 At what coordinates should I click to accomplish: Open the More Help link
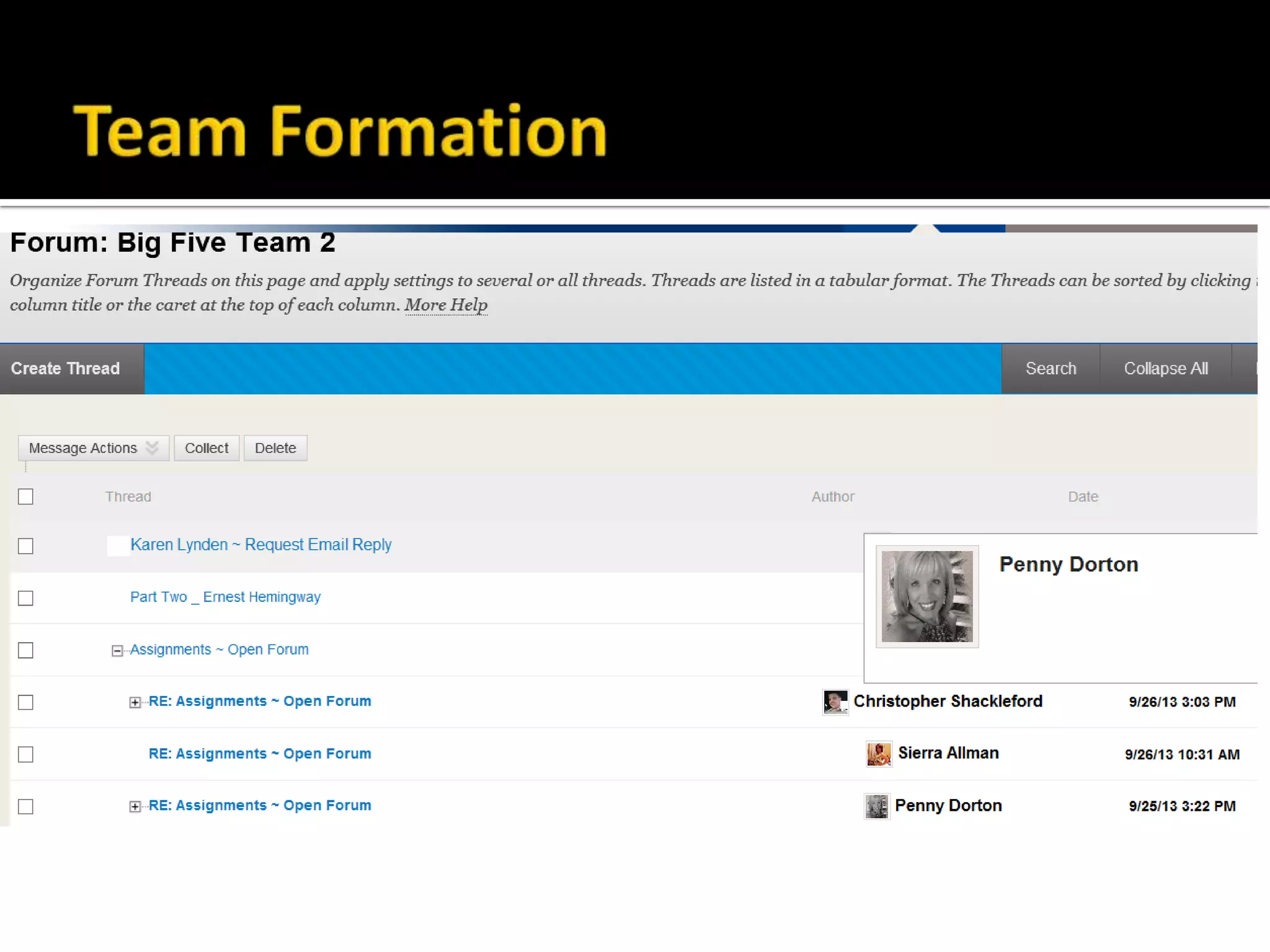[x=446, y=305]
